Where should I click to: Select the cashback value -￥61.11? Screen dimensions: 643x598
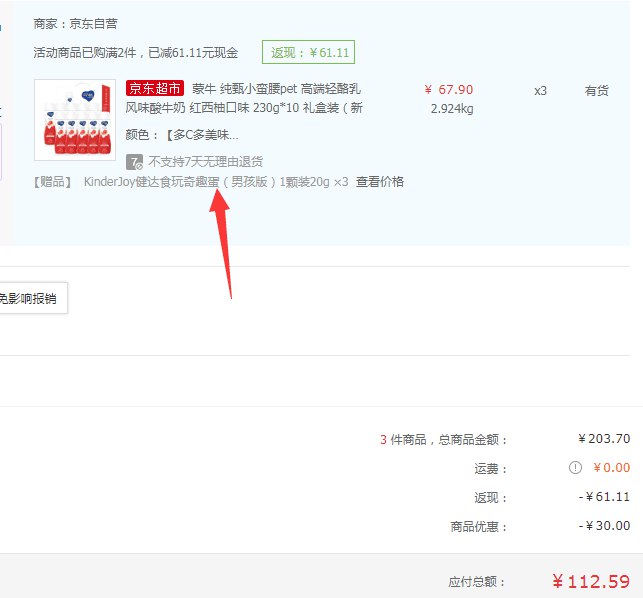pos(604,497)
